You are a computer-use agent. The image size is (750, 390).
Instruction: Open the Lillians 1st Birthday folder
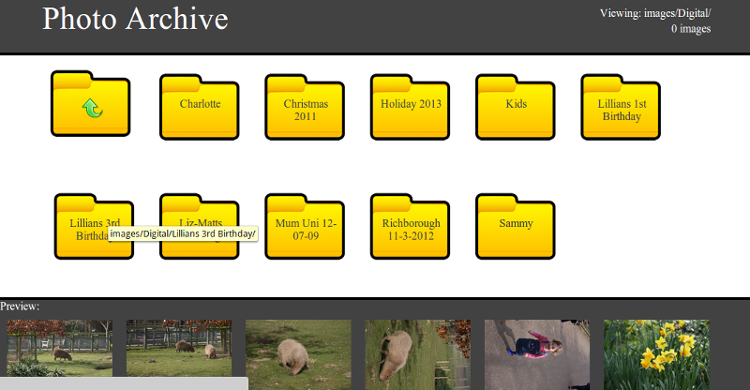(x=621, y=107)
